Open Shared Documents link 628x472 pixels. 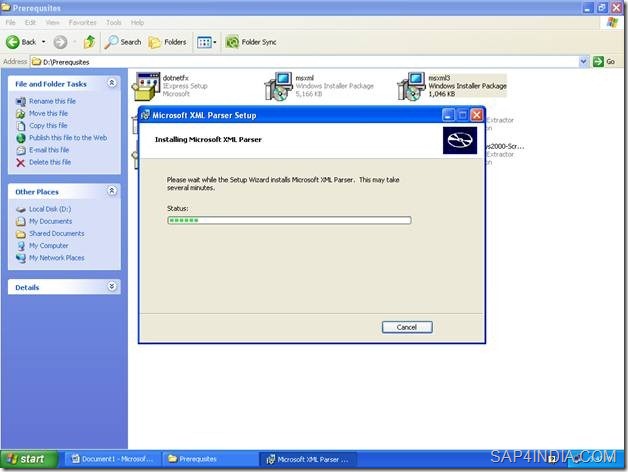[x=57, y=233]
